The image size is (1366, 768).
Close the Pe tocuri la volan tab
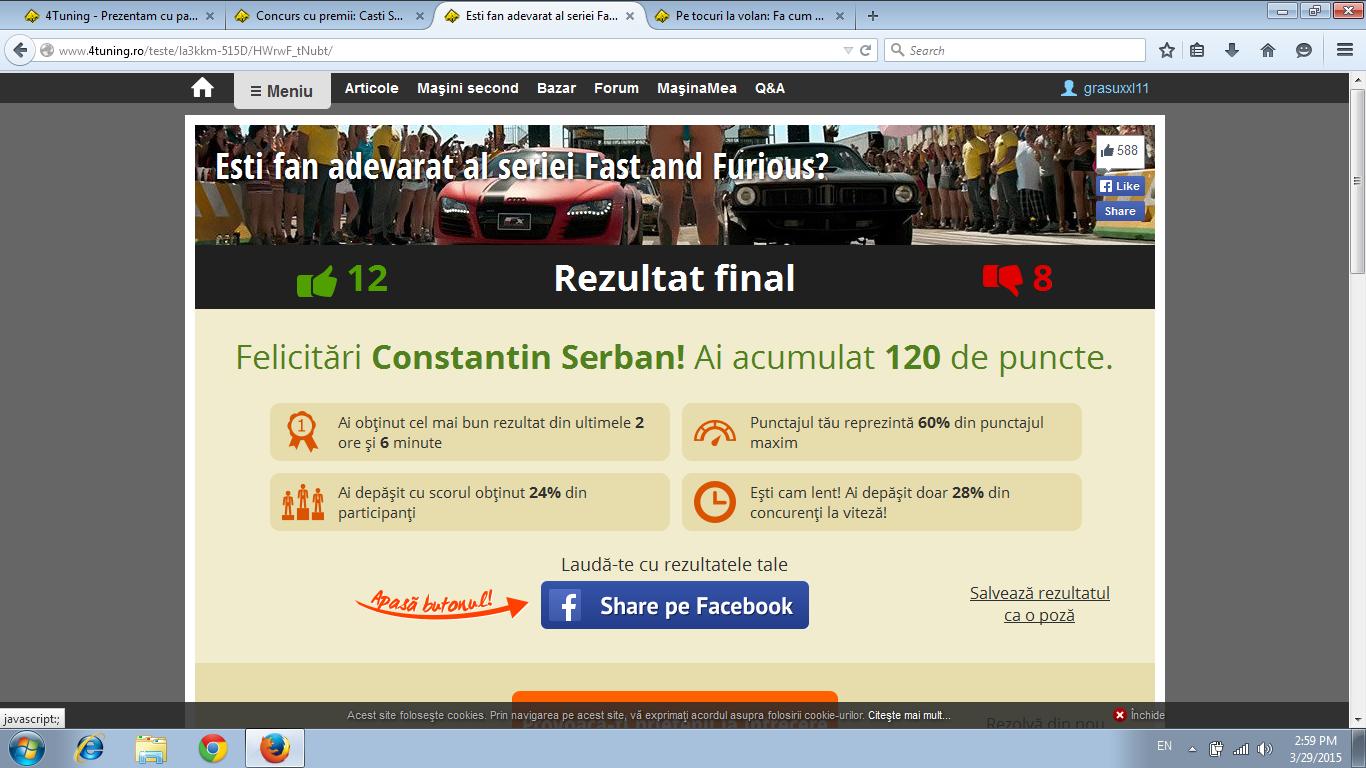point(840,16)
